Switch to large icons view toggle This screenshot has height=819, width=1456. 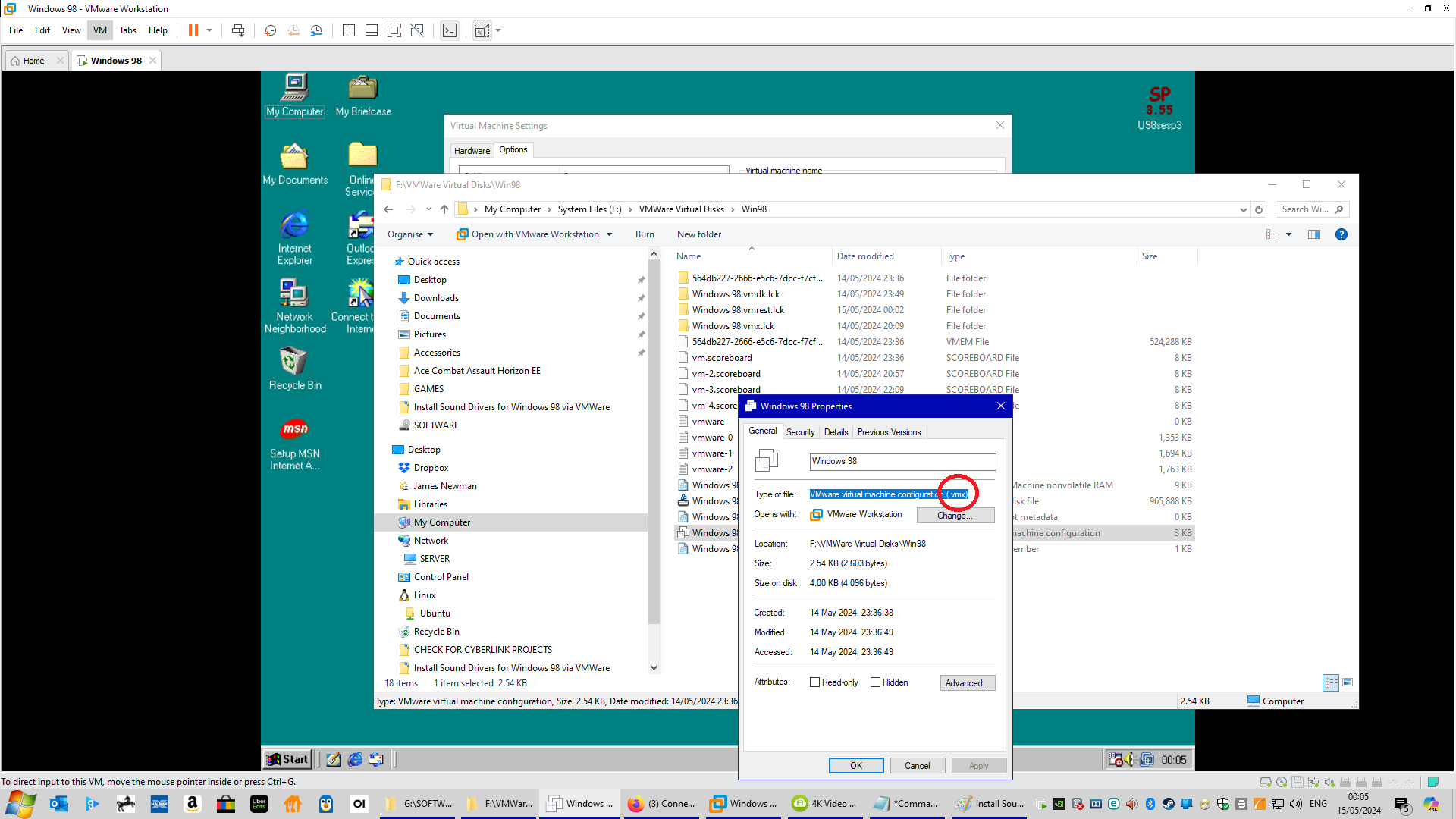coord(1348,682)
